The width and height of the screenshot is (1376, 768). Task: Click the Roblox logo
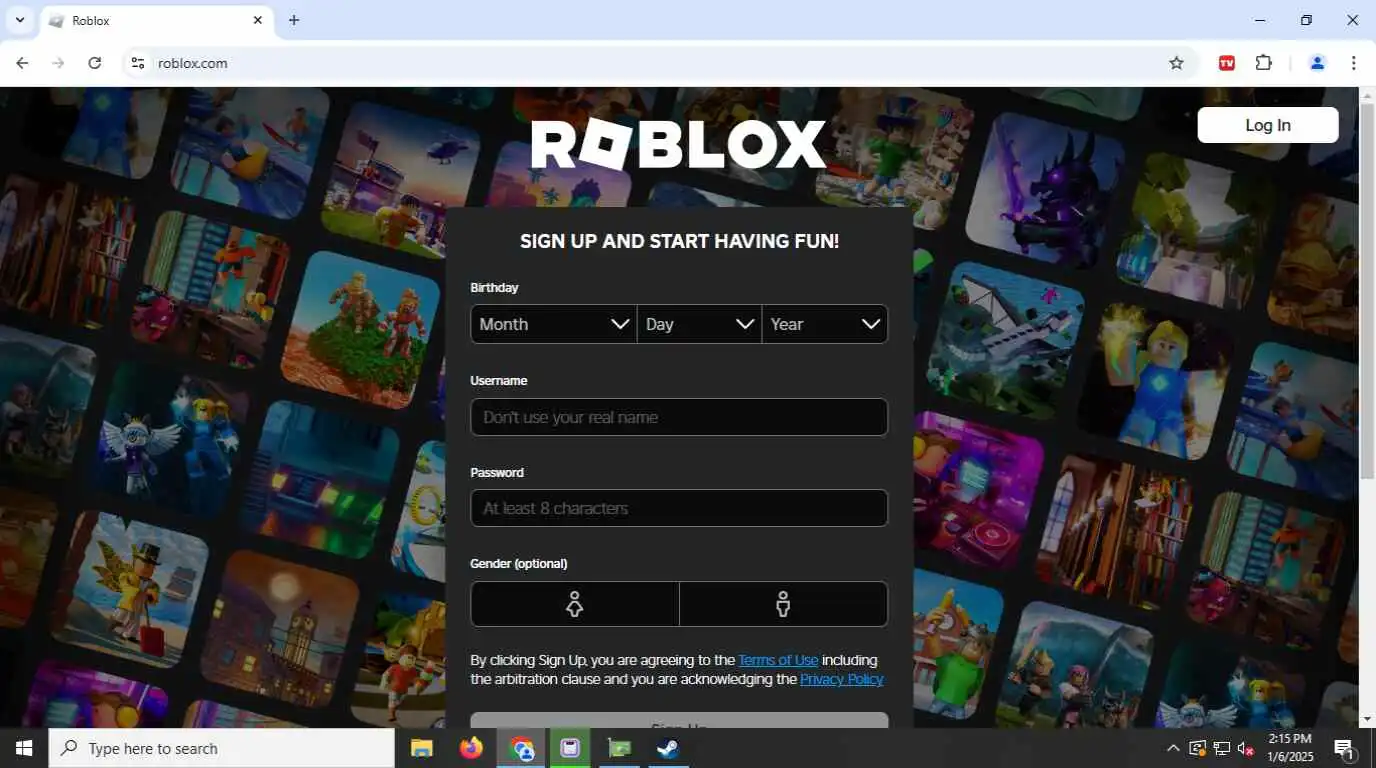(x=679, y=145)
